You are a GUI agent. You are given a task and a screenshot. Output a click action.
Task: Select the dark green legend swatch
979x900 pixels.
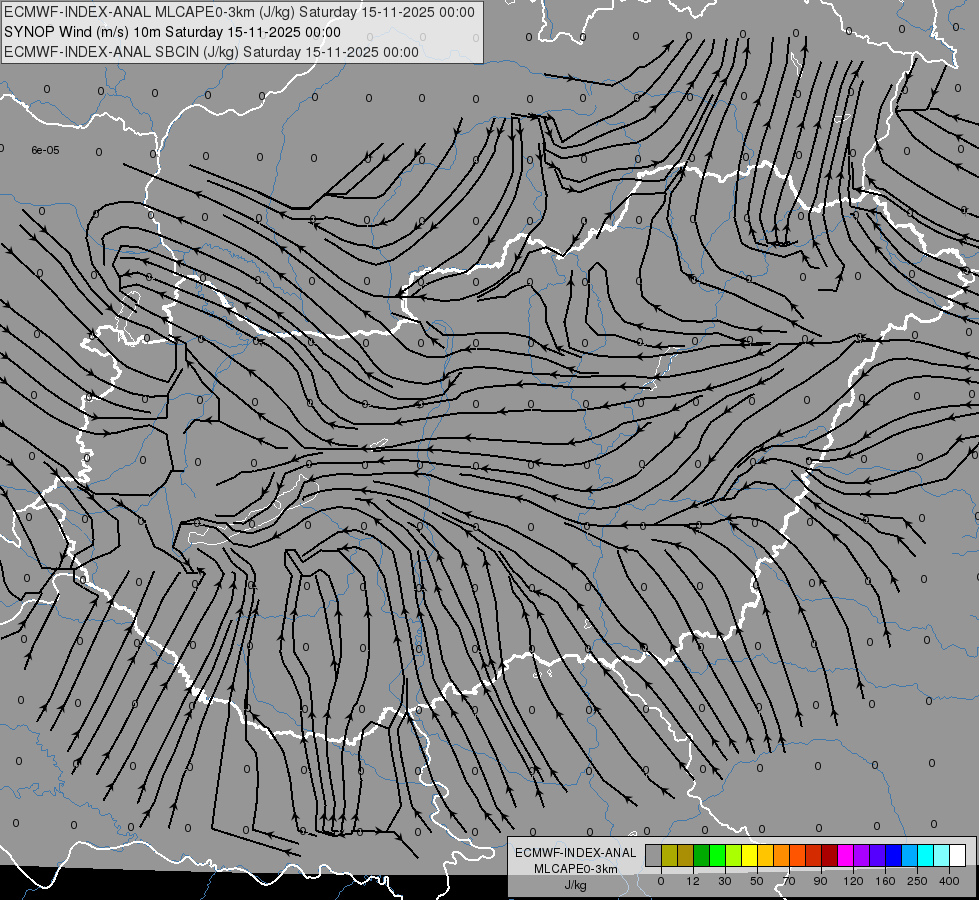(702, 855)
